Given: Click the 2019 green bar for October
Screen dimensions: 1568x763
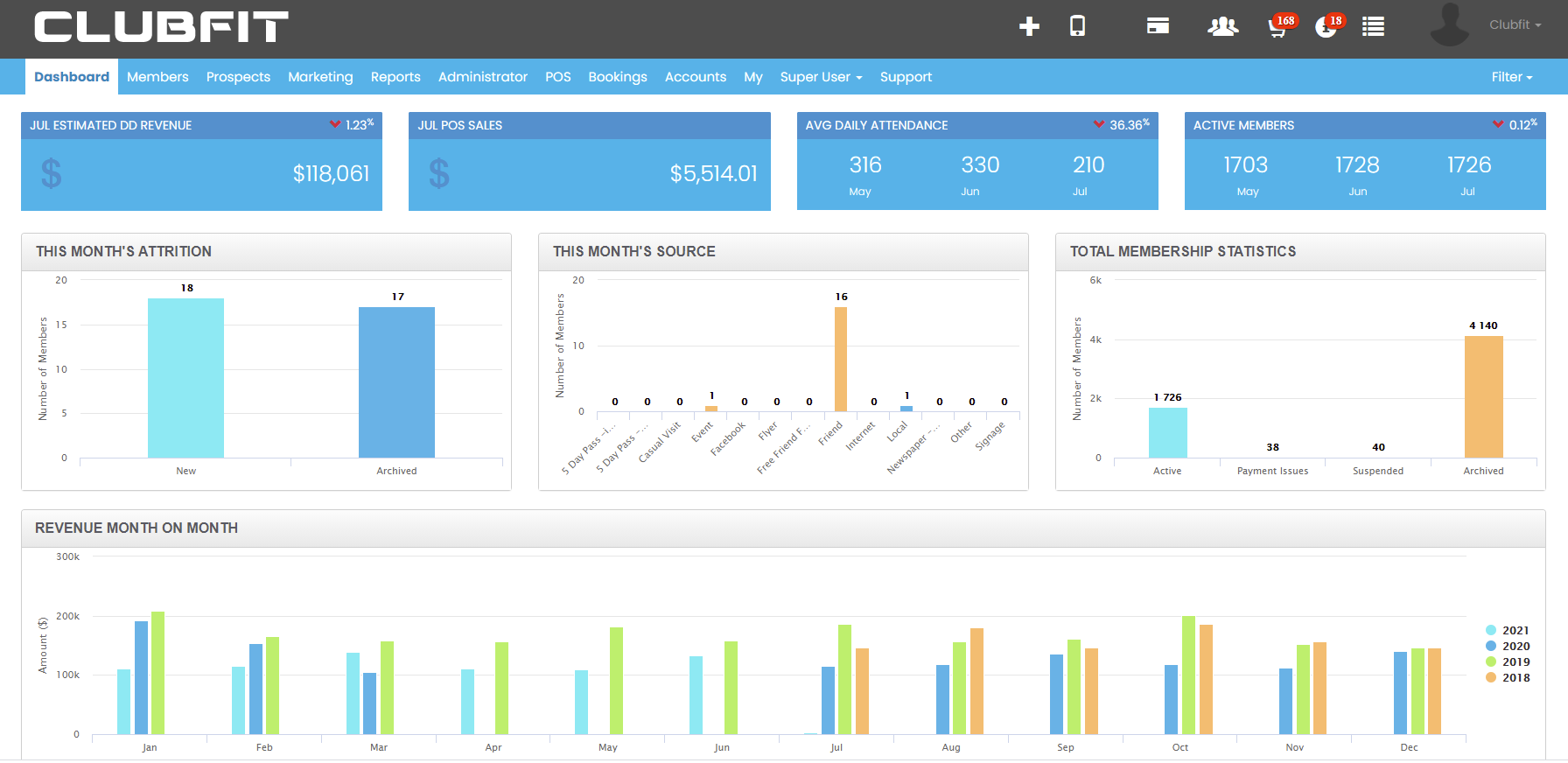Looking at the screenshot, I should pyautogui.click(x=1188, y=675).
